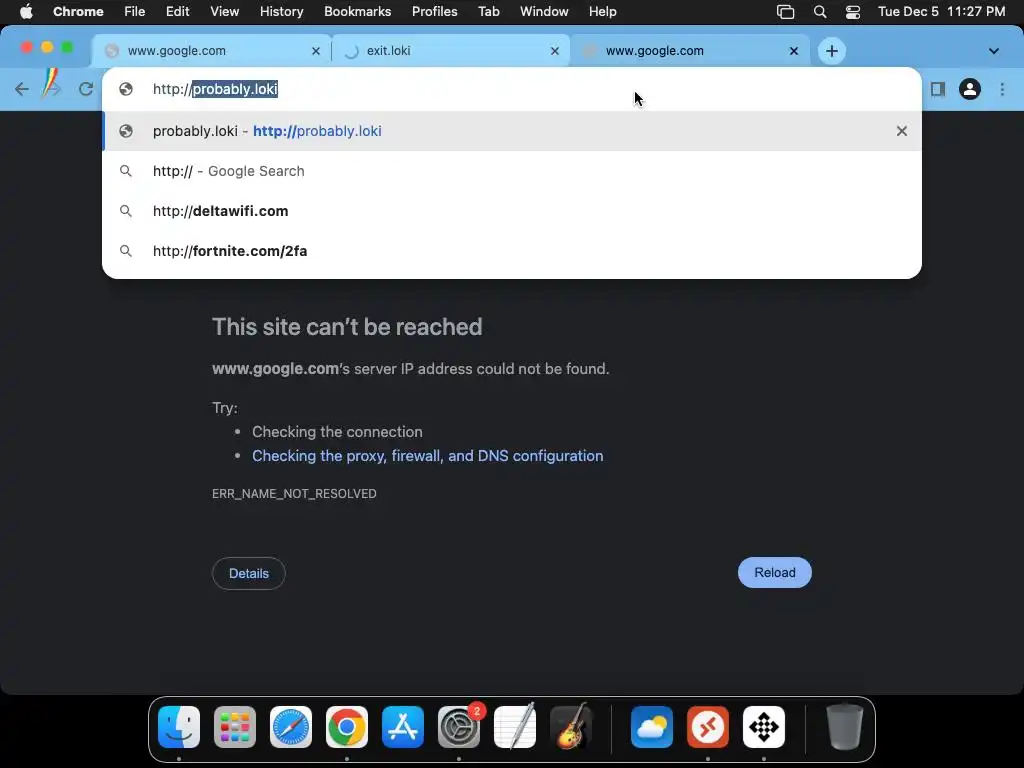Open the Tab menu
Image resolution: width=1024 pixels, height=768 pixels.
[488, 12]
